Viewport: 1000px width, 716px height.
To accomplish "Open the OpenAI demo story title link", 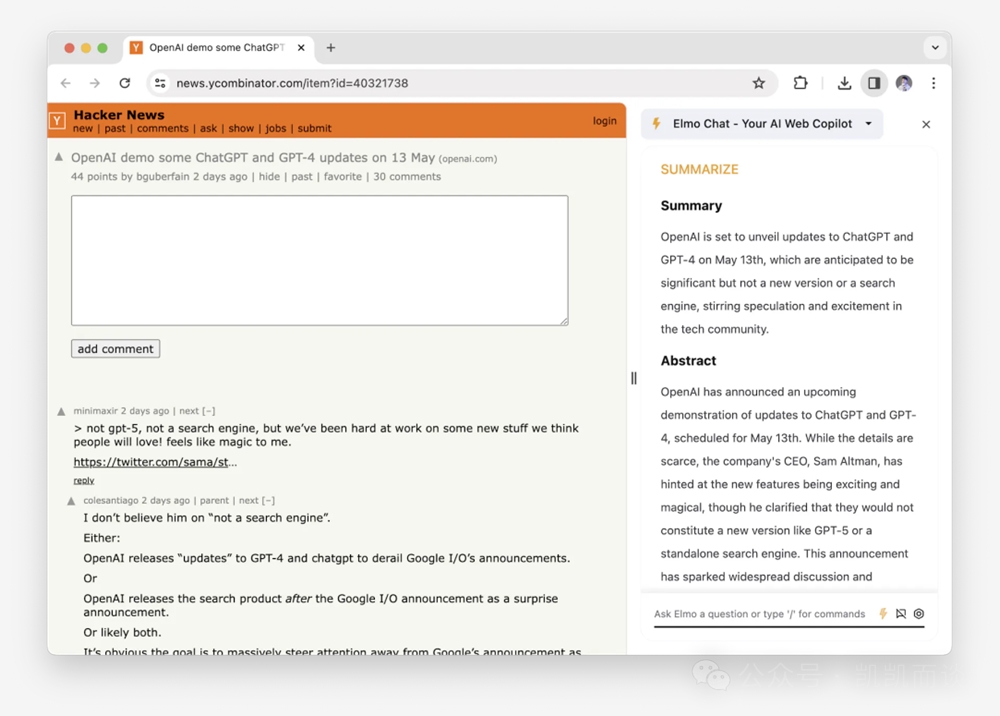I will pyautogui.click(x=253, y=157).
